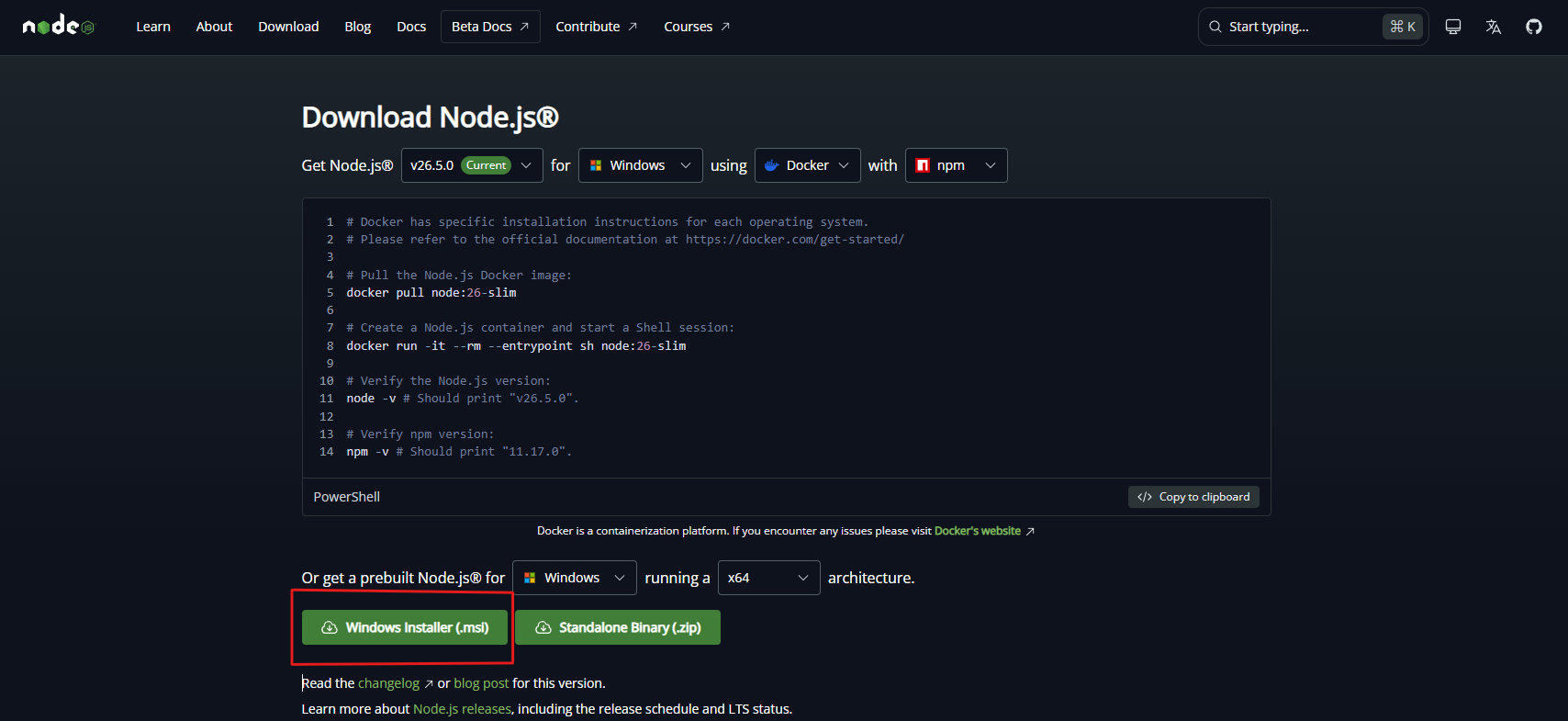Click code line "node -v"

(x=463, y=399)
